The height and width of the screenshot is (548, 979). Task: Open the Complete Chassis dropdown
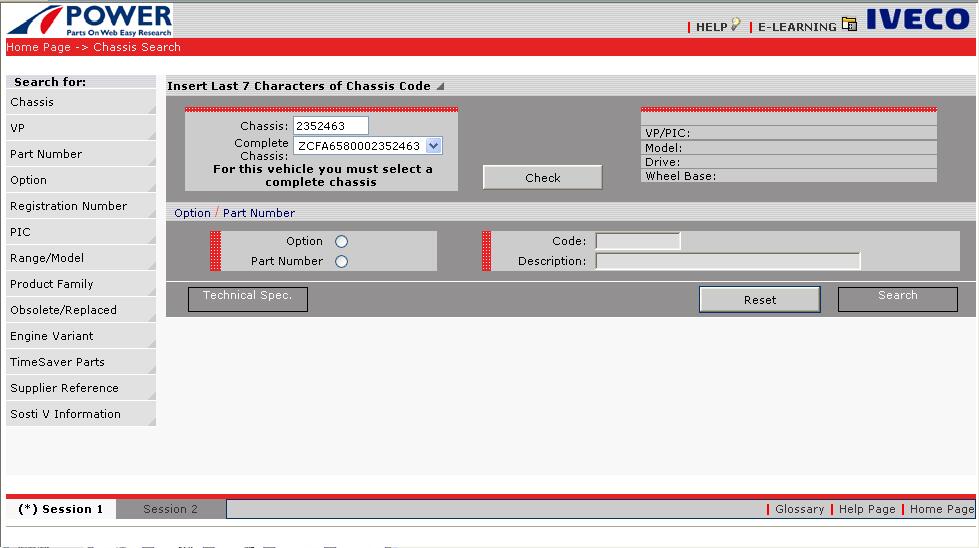tap(433, 145)
